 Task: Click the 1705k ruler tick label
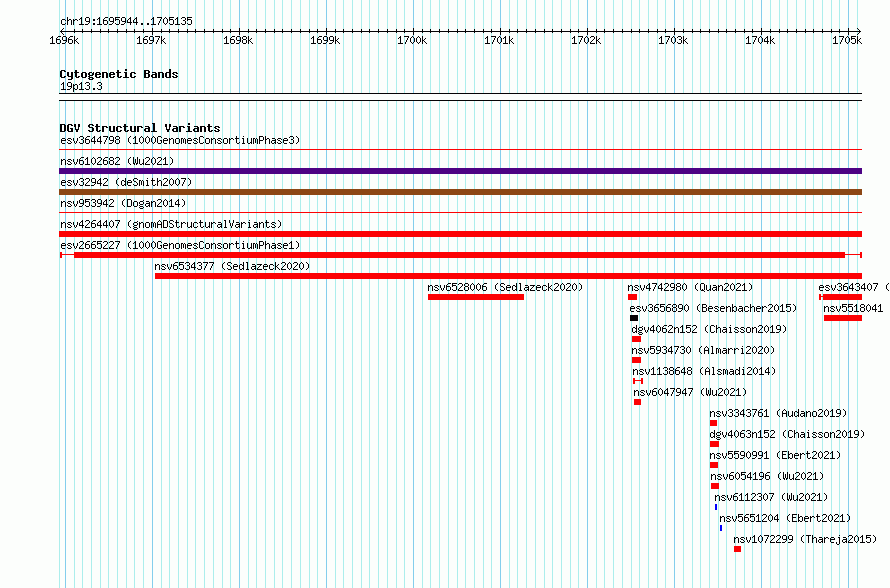(x=847, y=40)
